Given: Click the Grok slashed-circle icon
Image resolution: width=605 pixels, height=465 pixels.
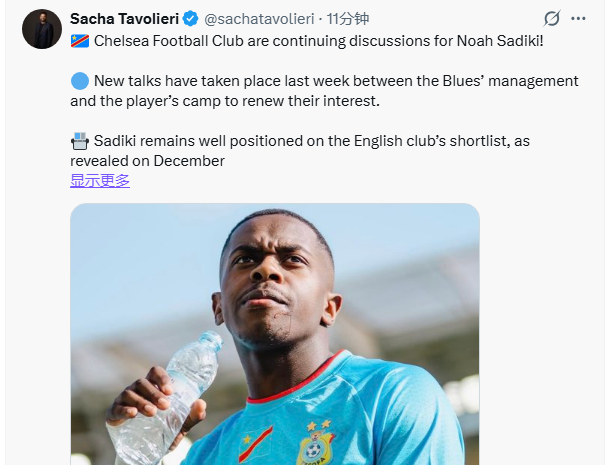Looking at the screenshot, I should pos(551,18).
